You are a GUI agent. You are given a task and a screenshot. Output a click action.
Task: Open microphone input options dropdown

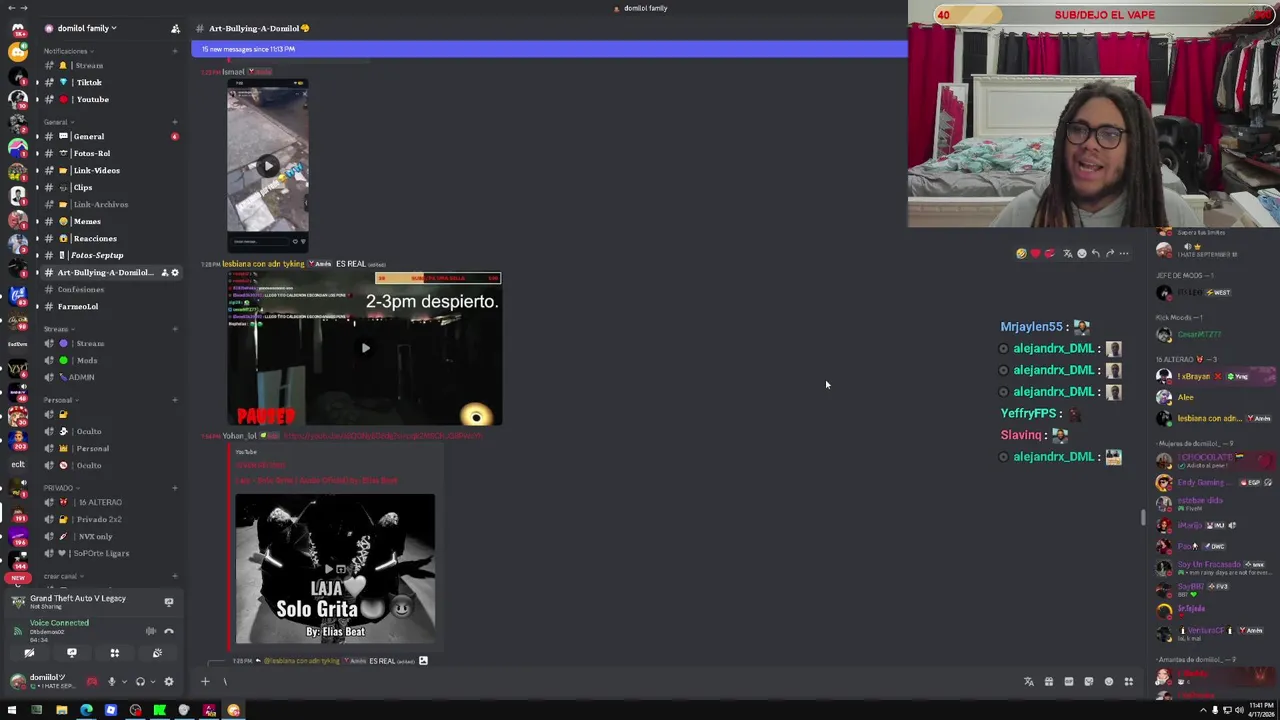click(x=125, y=682)
